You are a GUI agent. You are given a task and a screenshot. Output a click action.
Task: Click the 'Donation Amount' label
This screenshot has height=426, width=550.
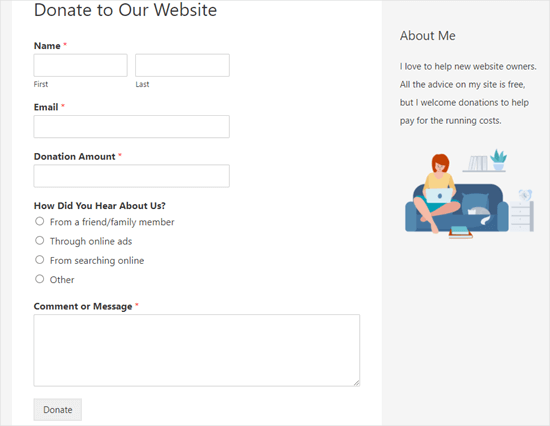74,157
